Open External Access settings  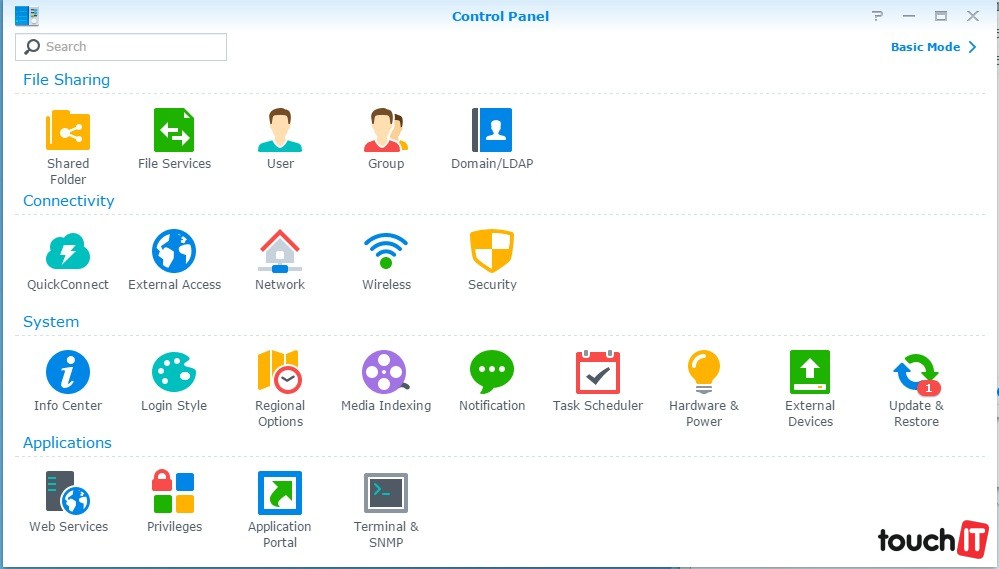pos(174,252)
